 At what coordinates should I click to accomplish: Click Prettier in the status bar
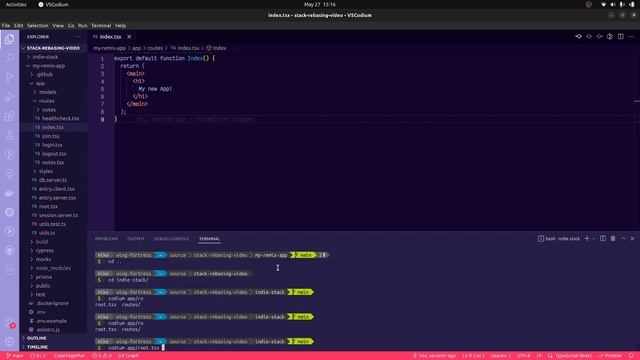click(611, 356)
